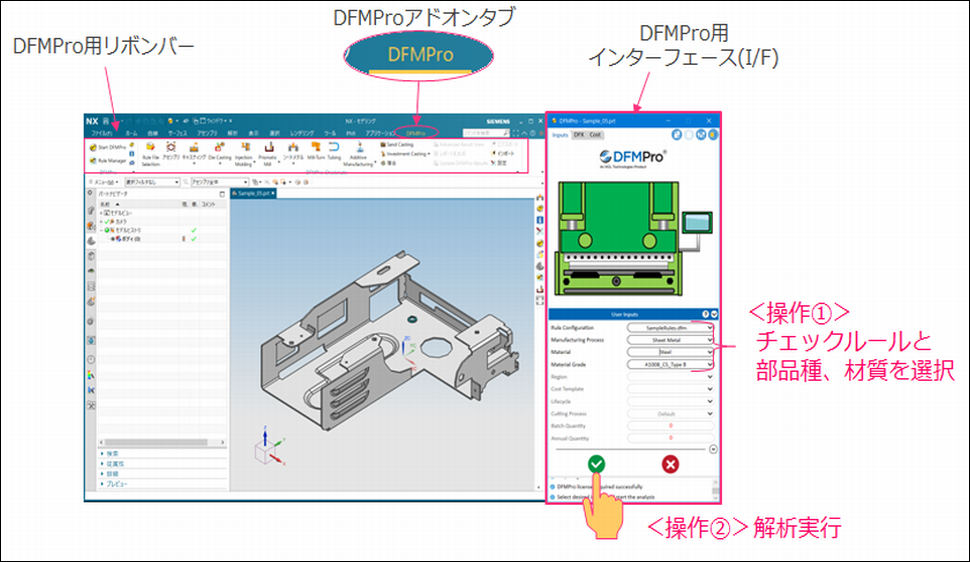Viewport: 970px width, 562px height.
Task: Click the help icon on User Inputs bar
Action: tap(705, 314)
